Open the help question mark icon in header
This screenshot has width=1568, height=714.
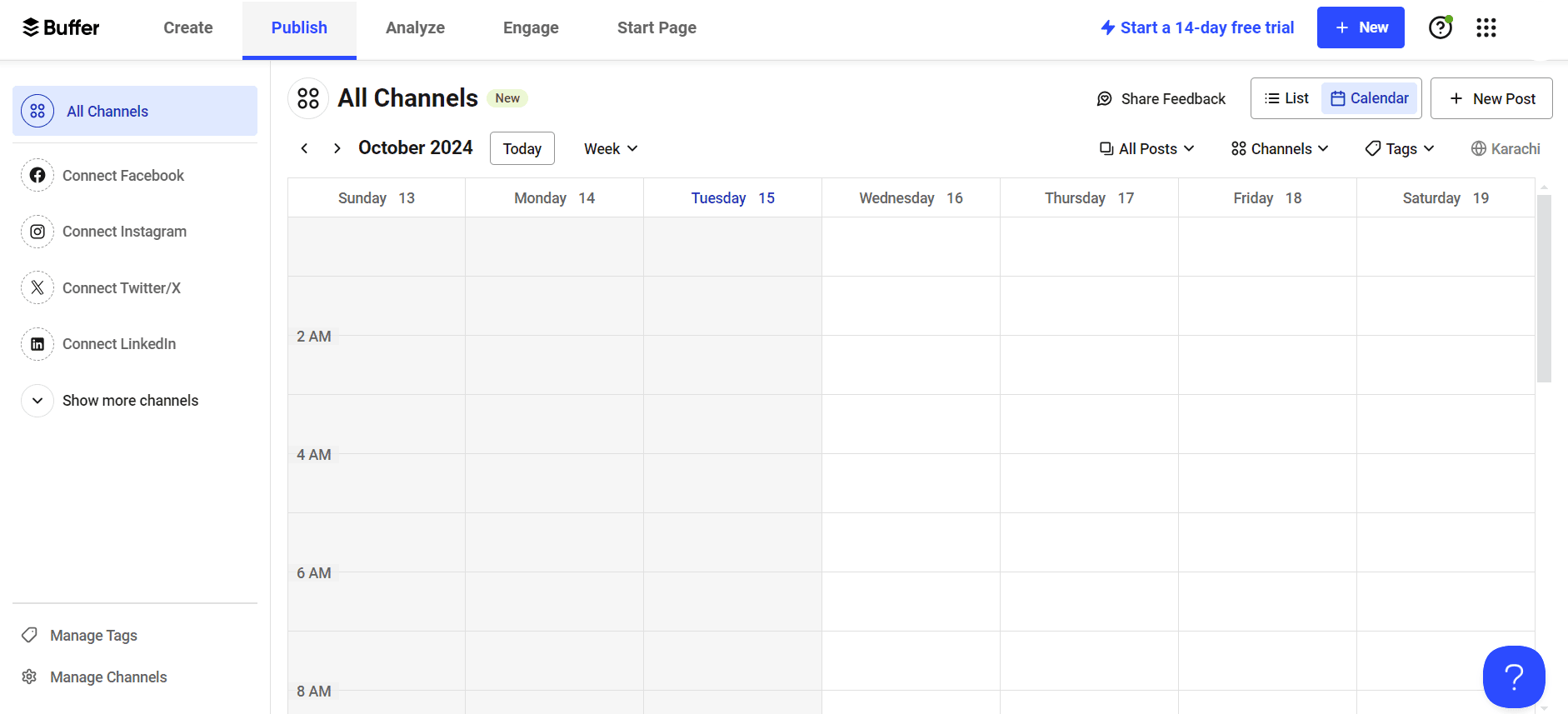(x=1440, y=27)
